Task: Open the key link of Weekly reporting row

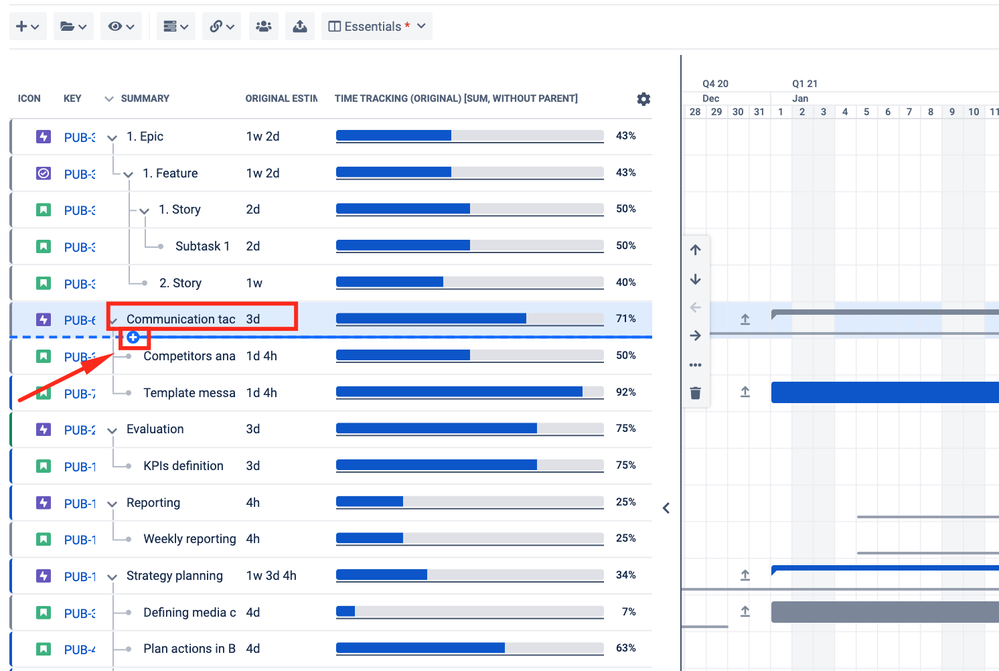Action: (80, 540)
